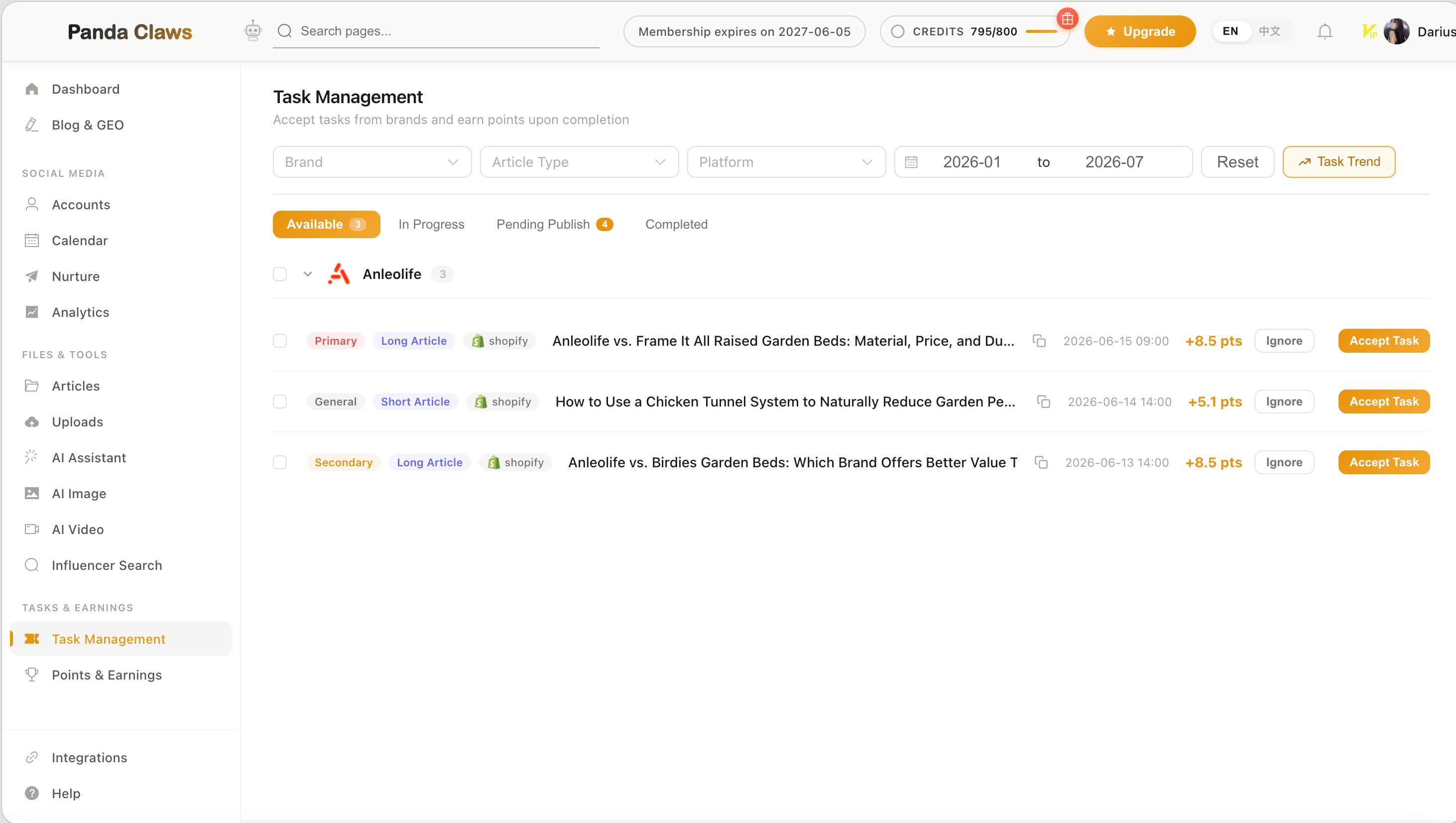1456x823 pixels.
Task: Open the Frame It All task title
Action: click(783, 341)
